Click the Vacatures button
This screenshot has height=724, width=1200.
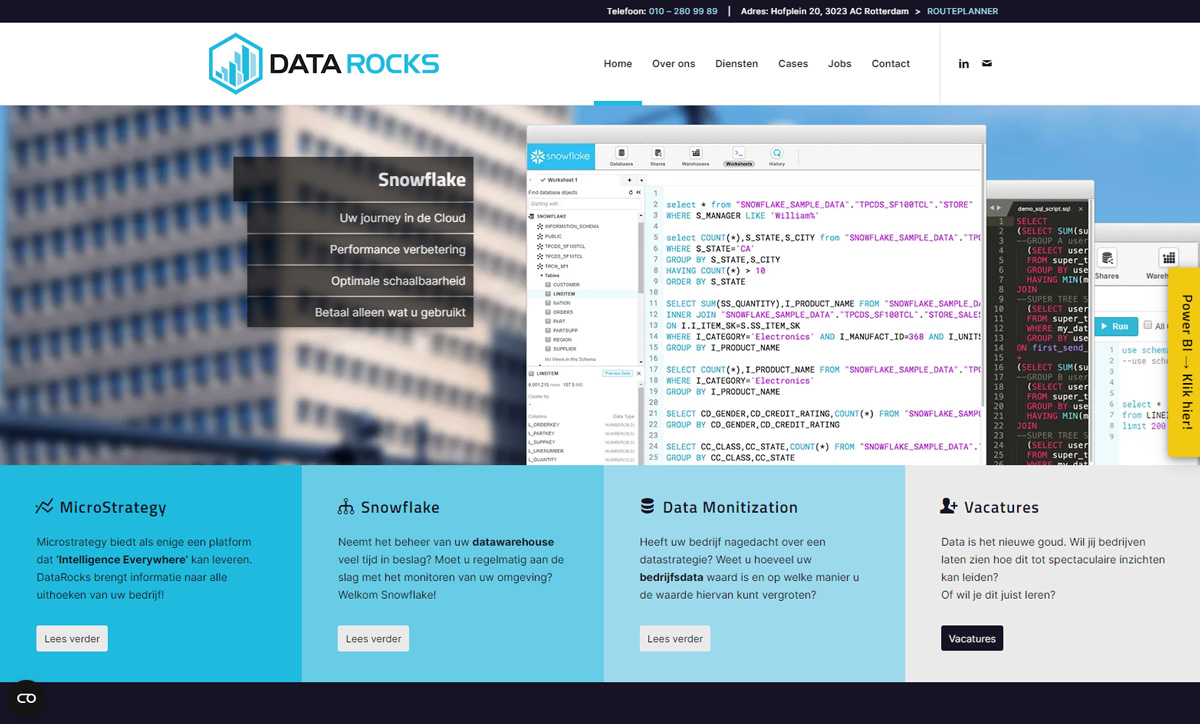coord(971,638)
